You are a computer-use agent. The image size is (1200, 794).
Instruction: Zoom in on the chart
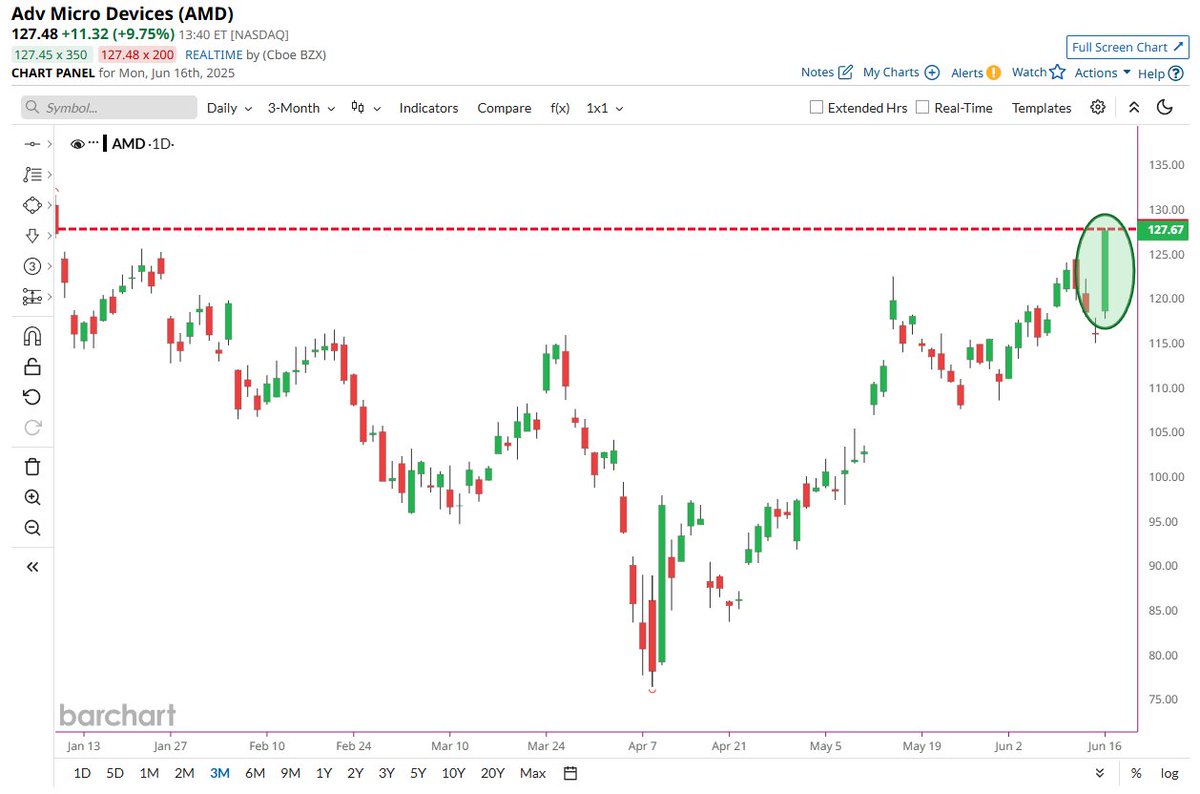pyautogui.click(x=32, y=497)
